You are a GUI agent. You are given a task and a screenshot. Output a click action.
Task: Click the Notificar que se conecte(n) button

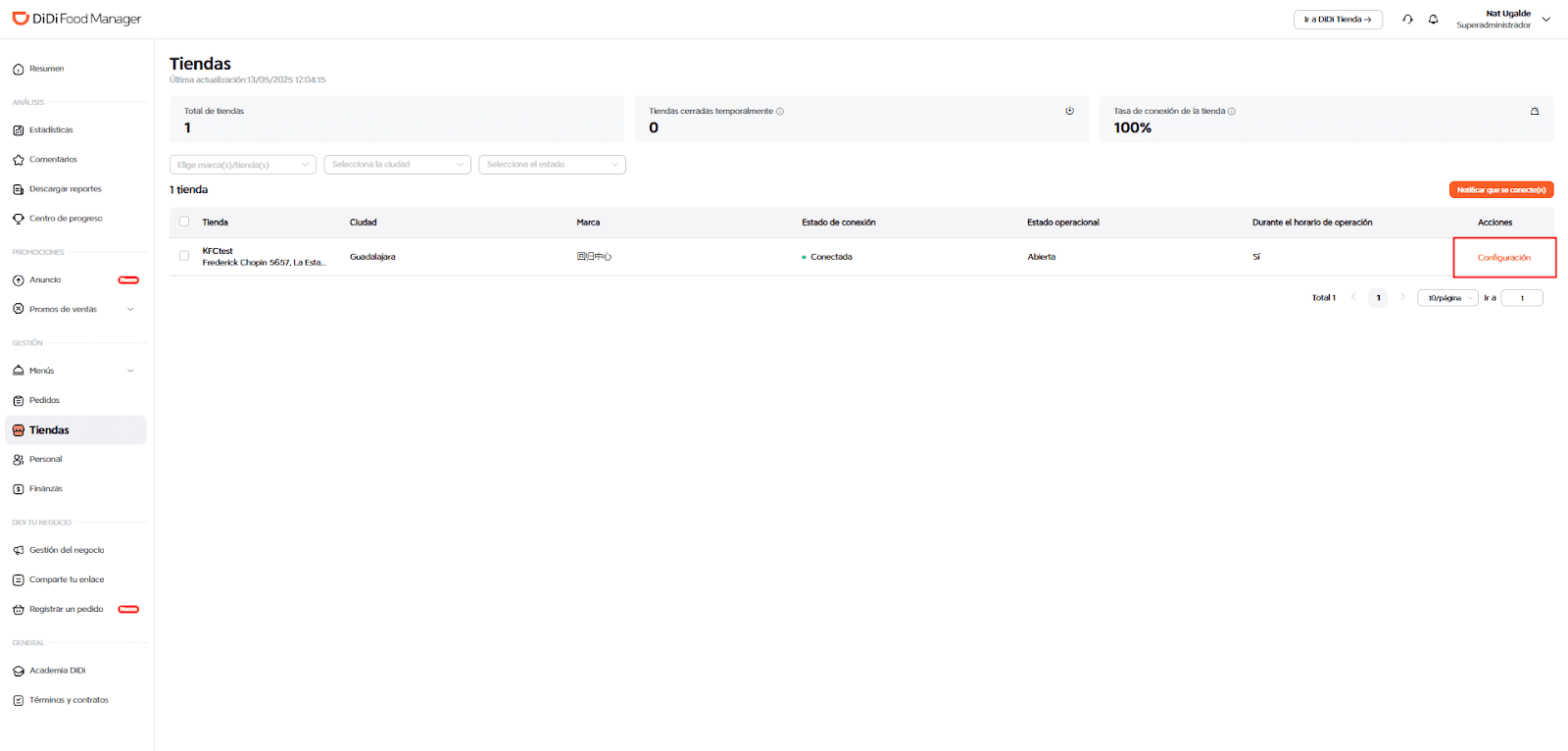pyautogui.click(x=1500, y=190)
